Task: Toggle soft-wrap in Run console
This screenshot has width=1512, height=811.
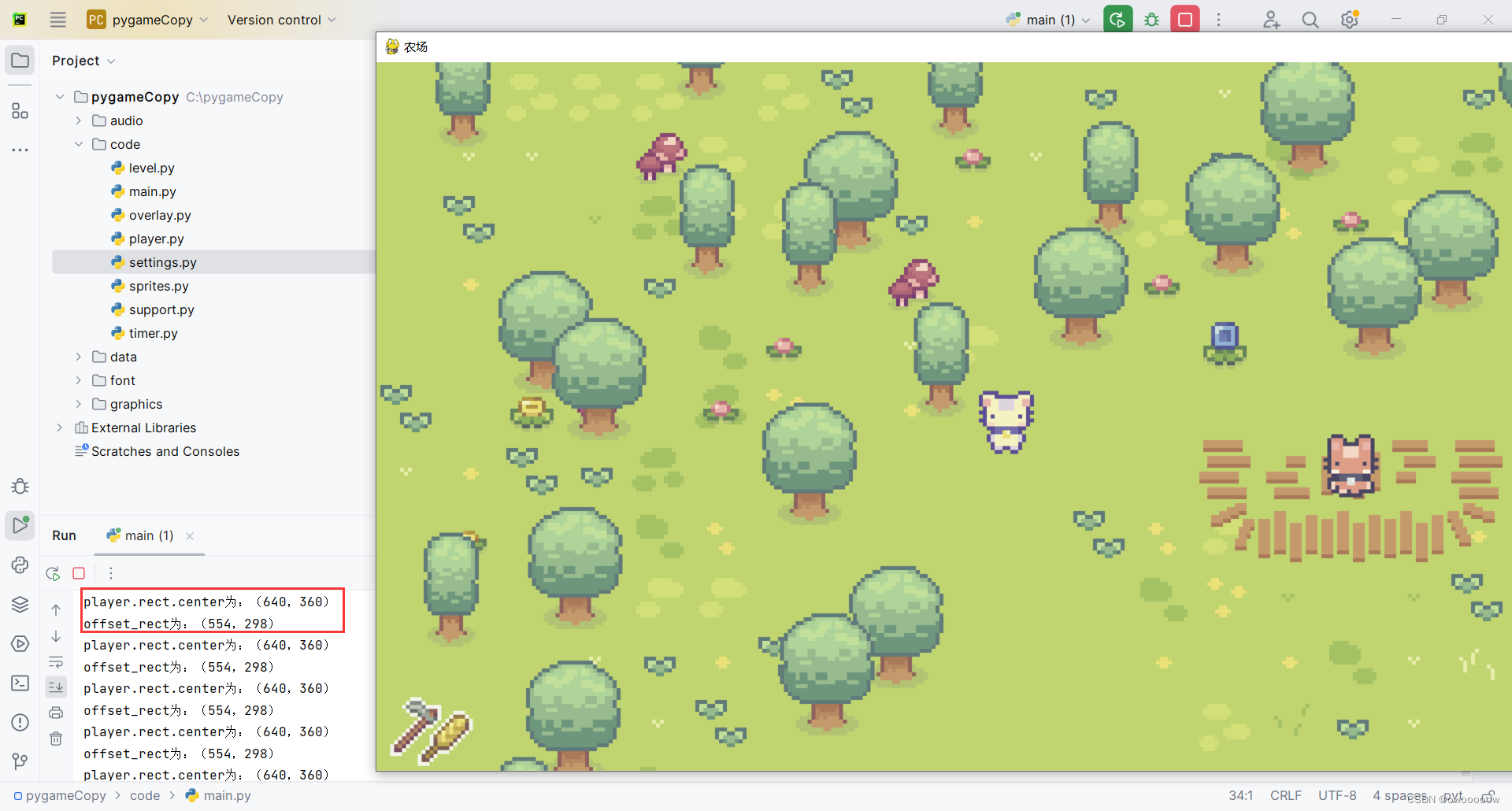Action: tap(56, 661)
